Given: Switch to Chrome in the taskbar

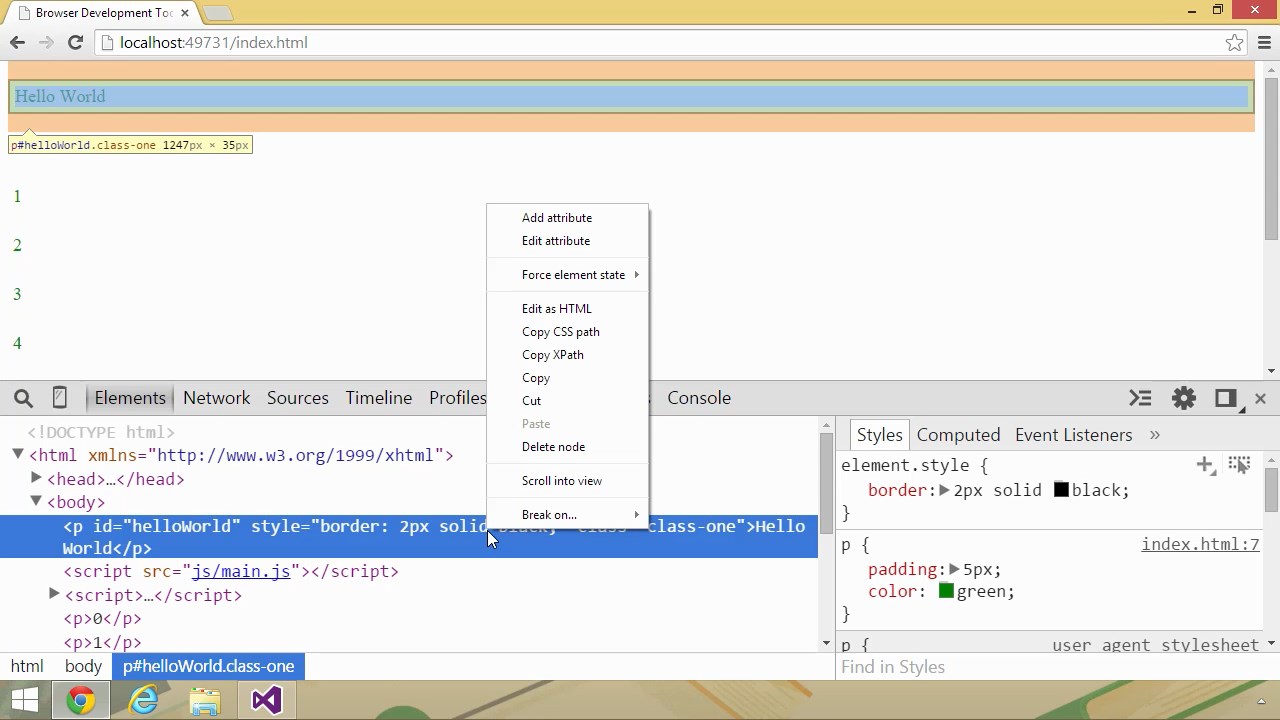Looking at the screenshot, I should click(x=81, y=700).
